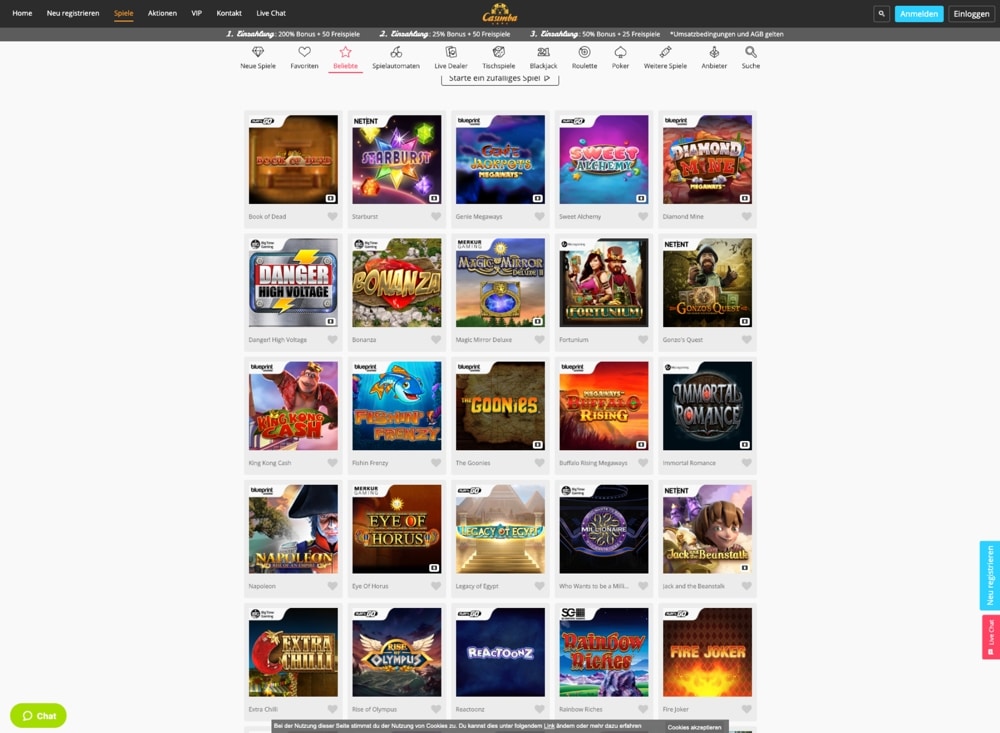
Task: Open the vertical Neu registrieren side tab
Action: [x=990, y=575]
